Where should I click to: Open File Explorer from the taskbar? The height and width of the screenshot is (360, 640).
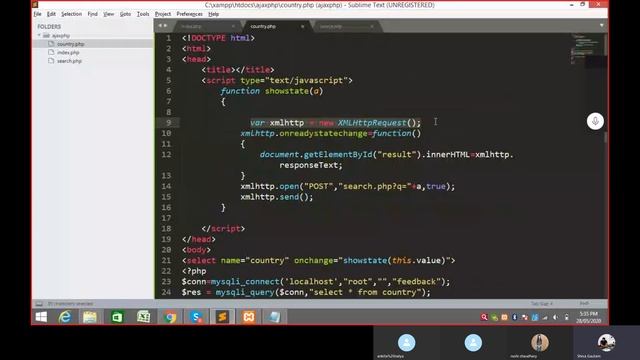click(x=90, y=317)
